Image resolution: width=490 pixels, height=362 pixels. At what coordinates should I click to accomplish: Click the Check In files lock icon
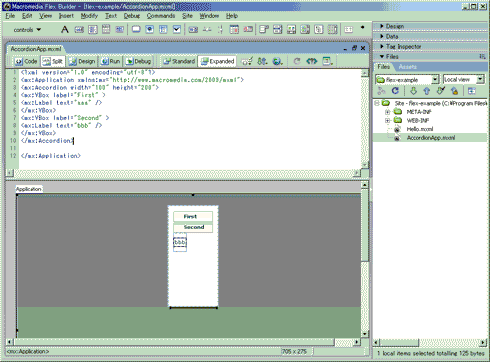(454, 91)
